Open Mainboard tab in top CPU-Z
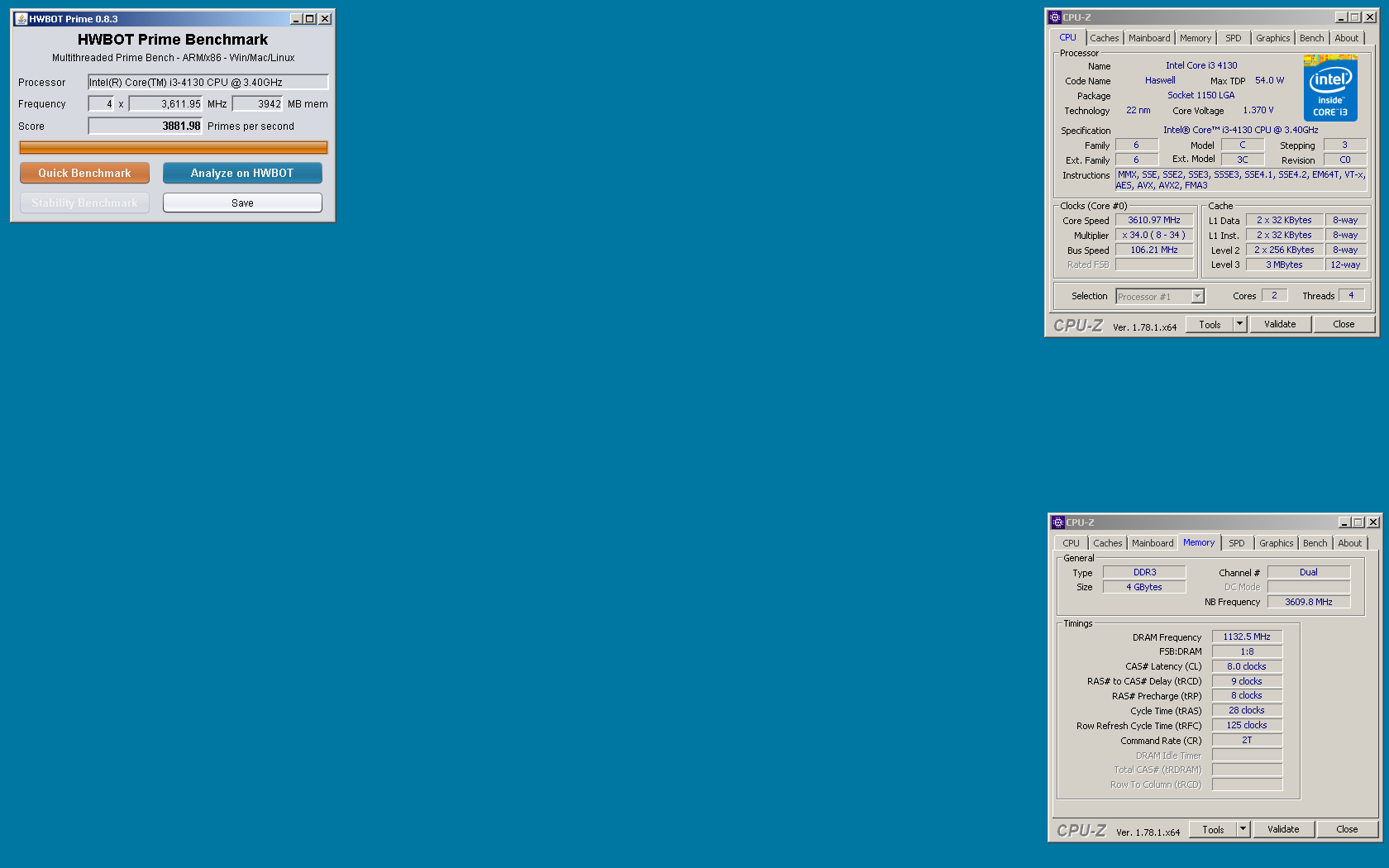The width and height of the screenshot is (1389, 868). coord(1149,38)
